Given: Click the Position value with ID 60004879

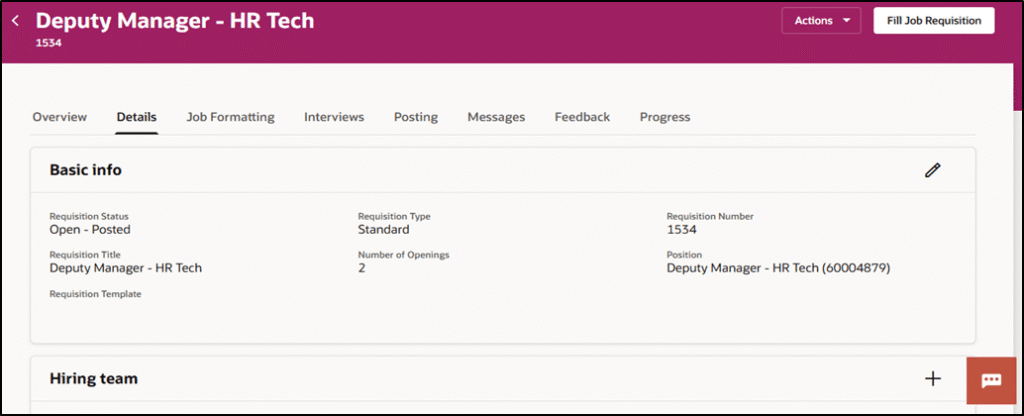Looking at the screenshot, I should coord(778,268).
